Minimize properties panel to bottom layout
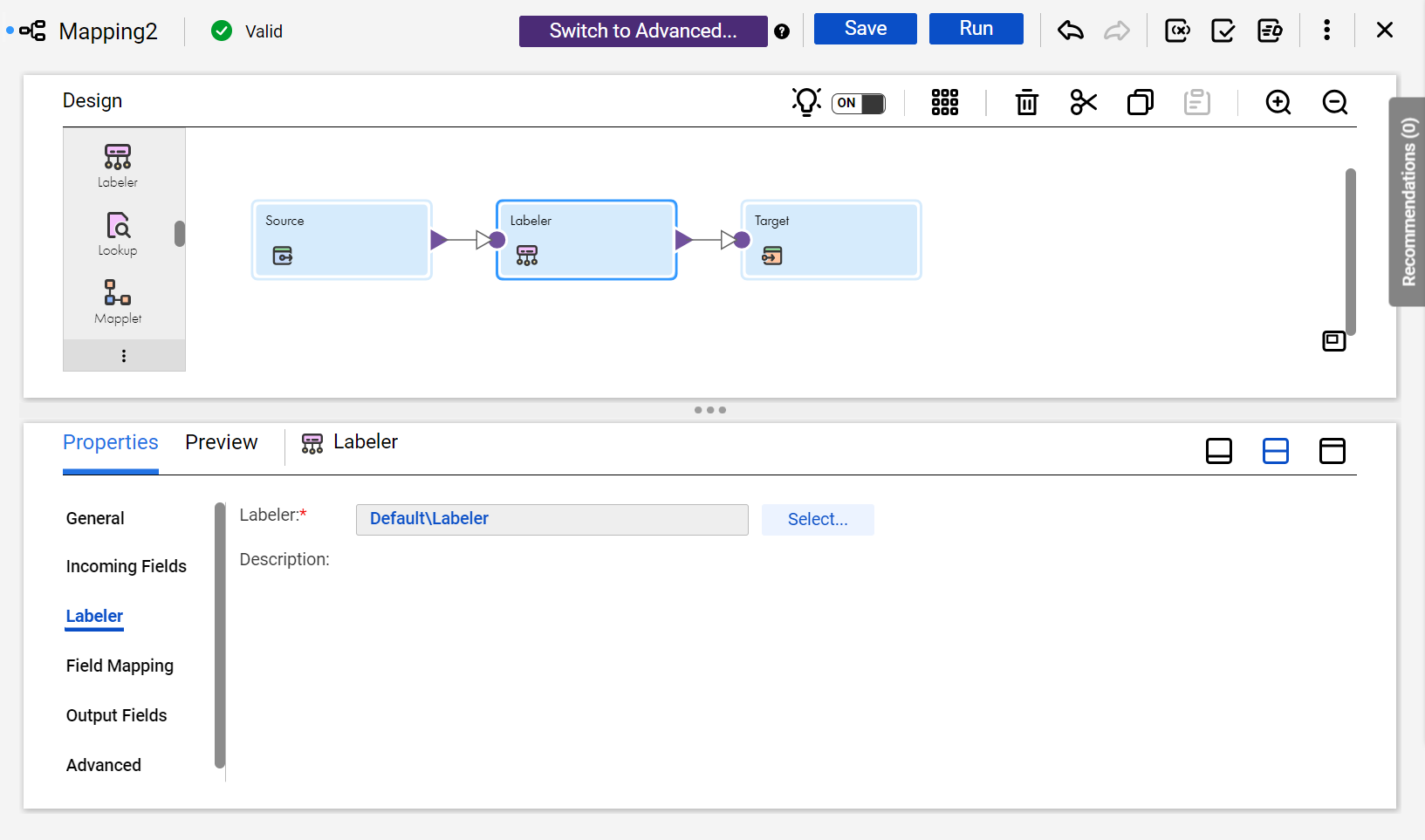This screenshot has height=840, width=1425. pos(1219,451)
